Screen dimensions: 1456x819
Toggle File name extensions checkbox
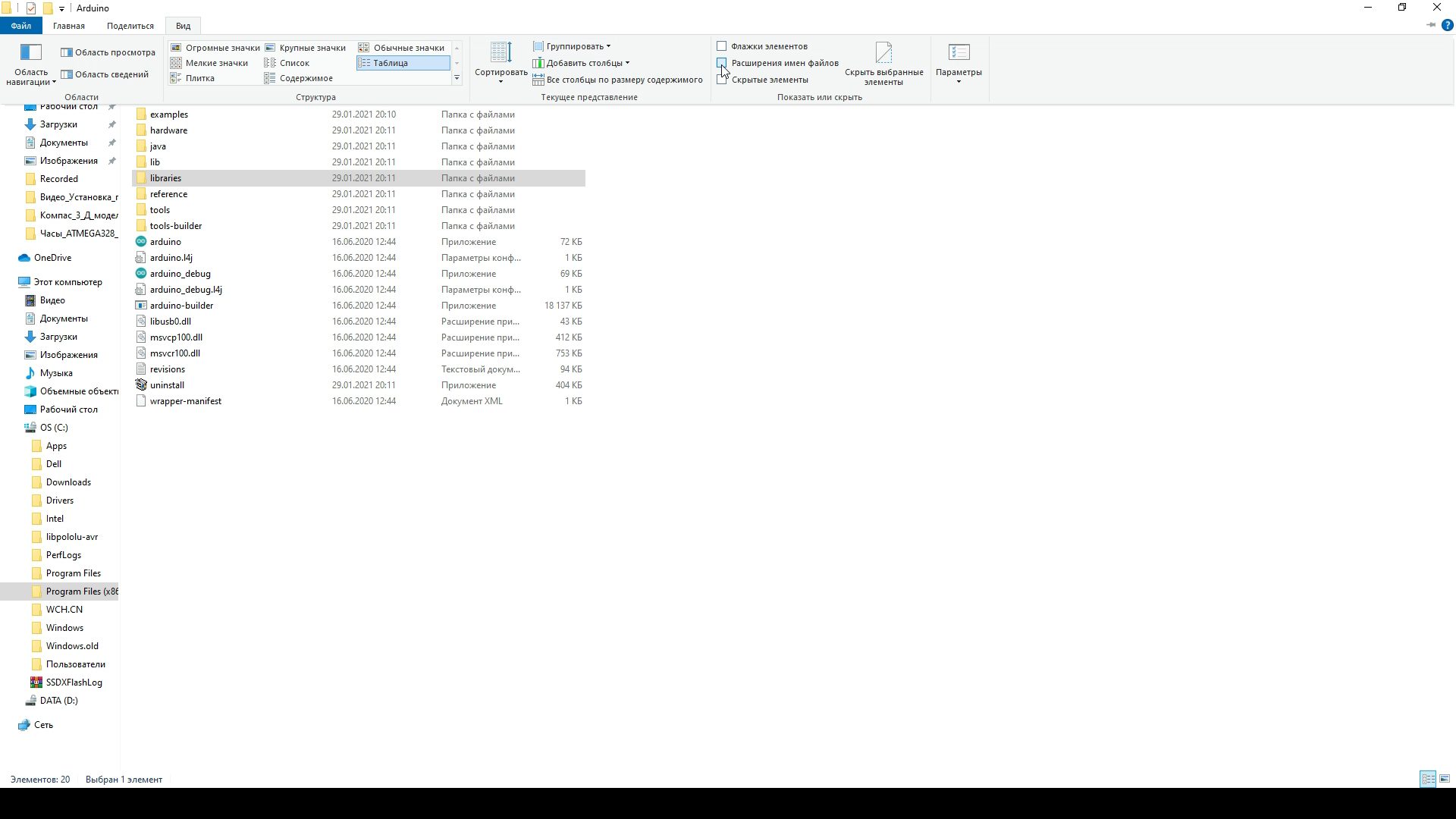(722, 63)
